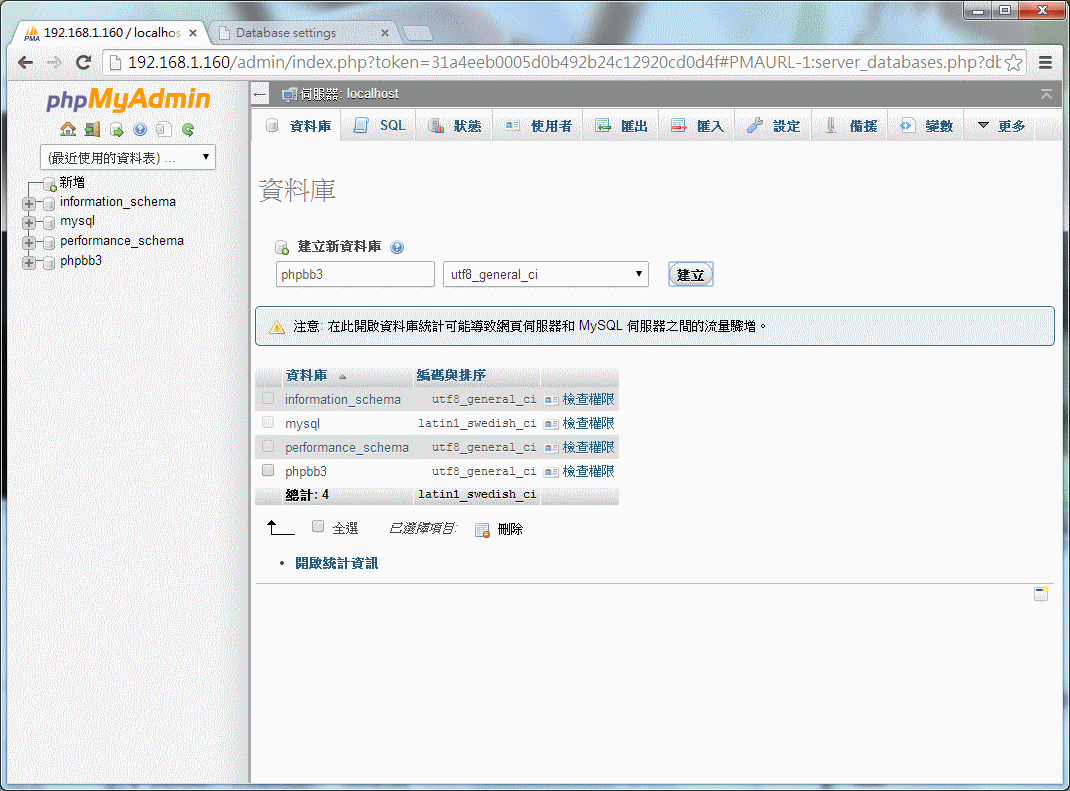Click the new database icon beside 新增
This screenshot has height=791, width=1070.
coord(49,184)
